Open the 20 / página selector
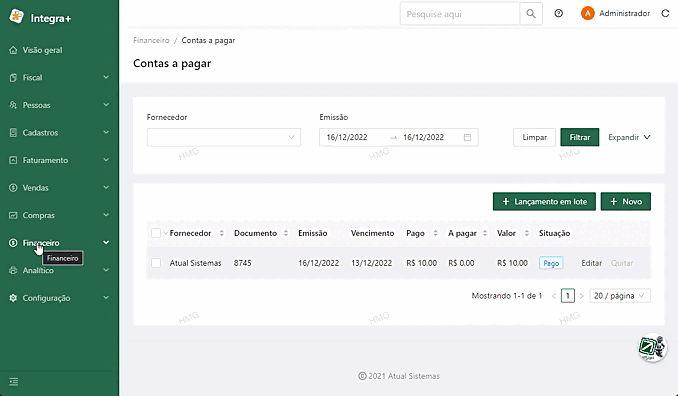 [x=620, y=296]
